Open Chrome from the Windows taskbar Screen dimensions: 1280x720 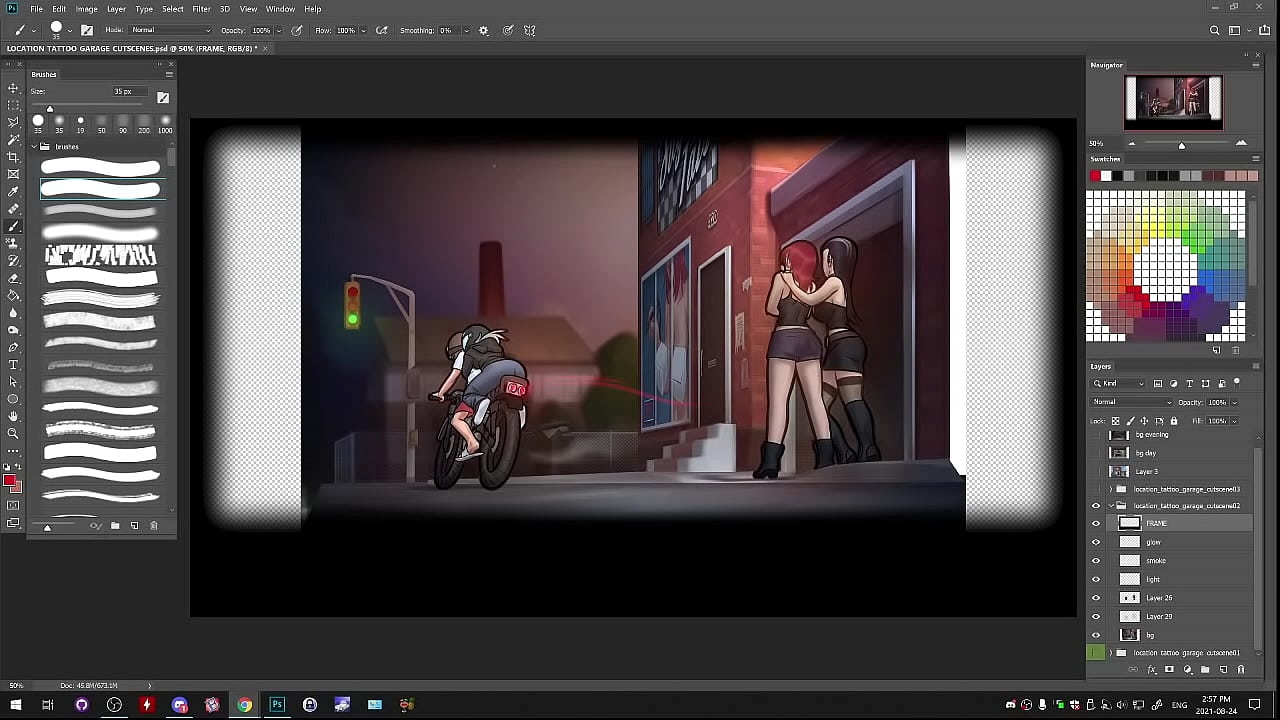[x=244, y=705]
